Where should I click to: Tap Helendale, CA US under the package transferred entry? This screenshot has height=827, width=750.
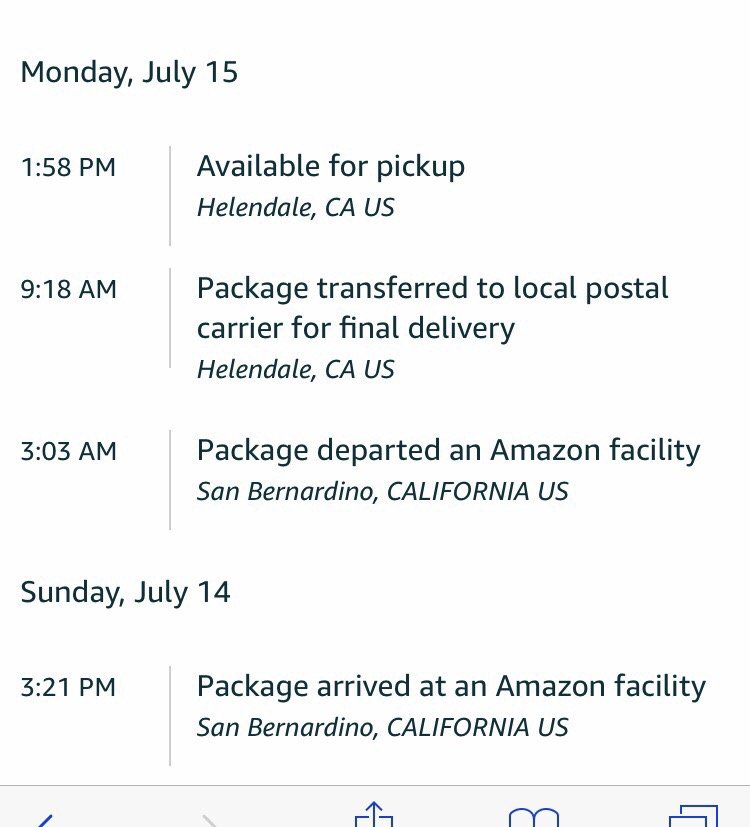tap(295, 370)
